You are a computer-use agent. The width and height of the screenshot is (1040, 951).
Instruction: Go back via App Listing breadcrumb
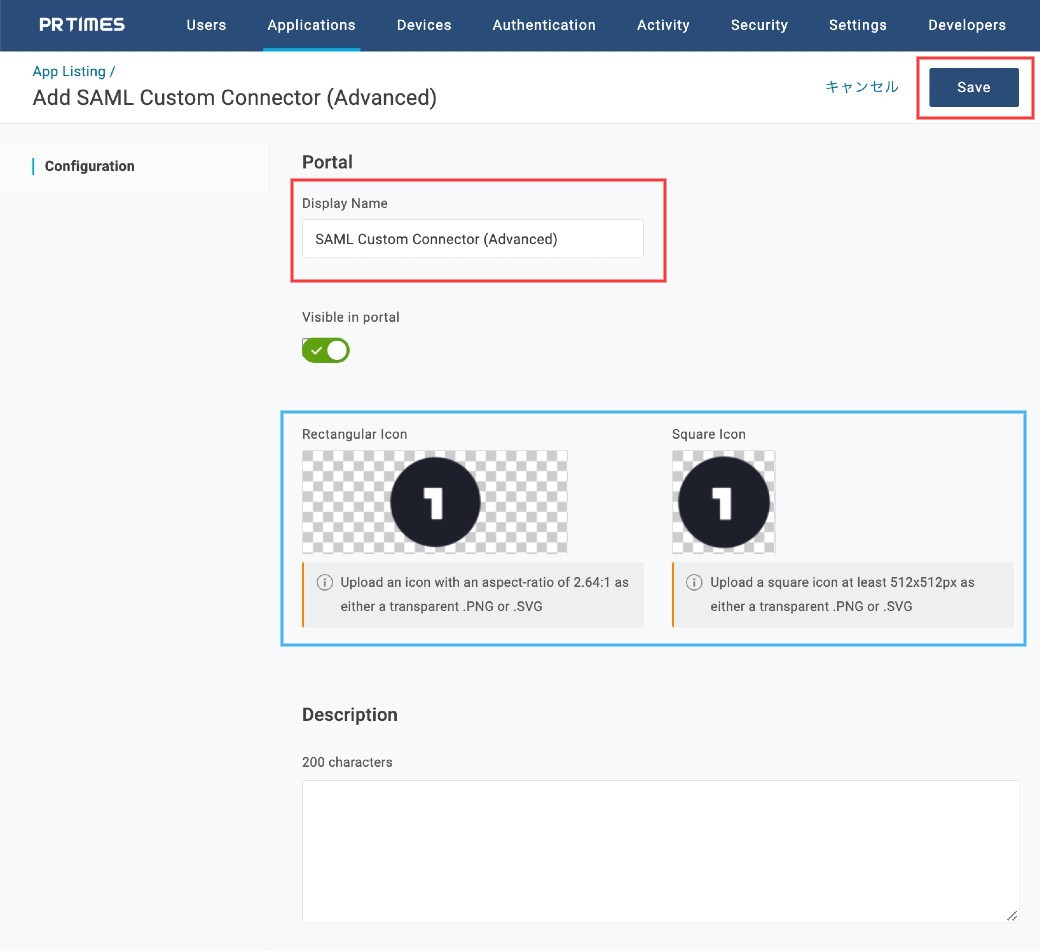pos(70,72)
